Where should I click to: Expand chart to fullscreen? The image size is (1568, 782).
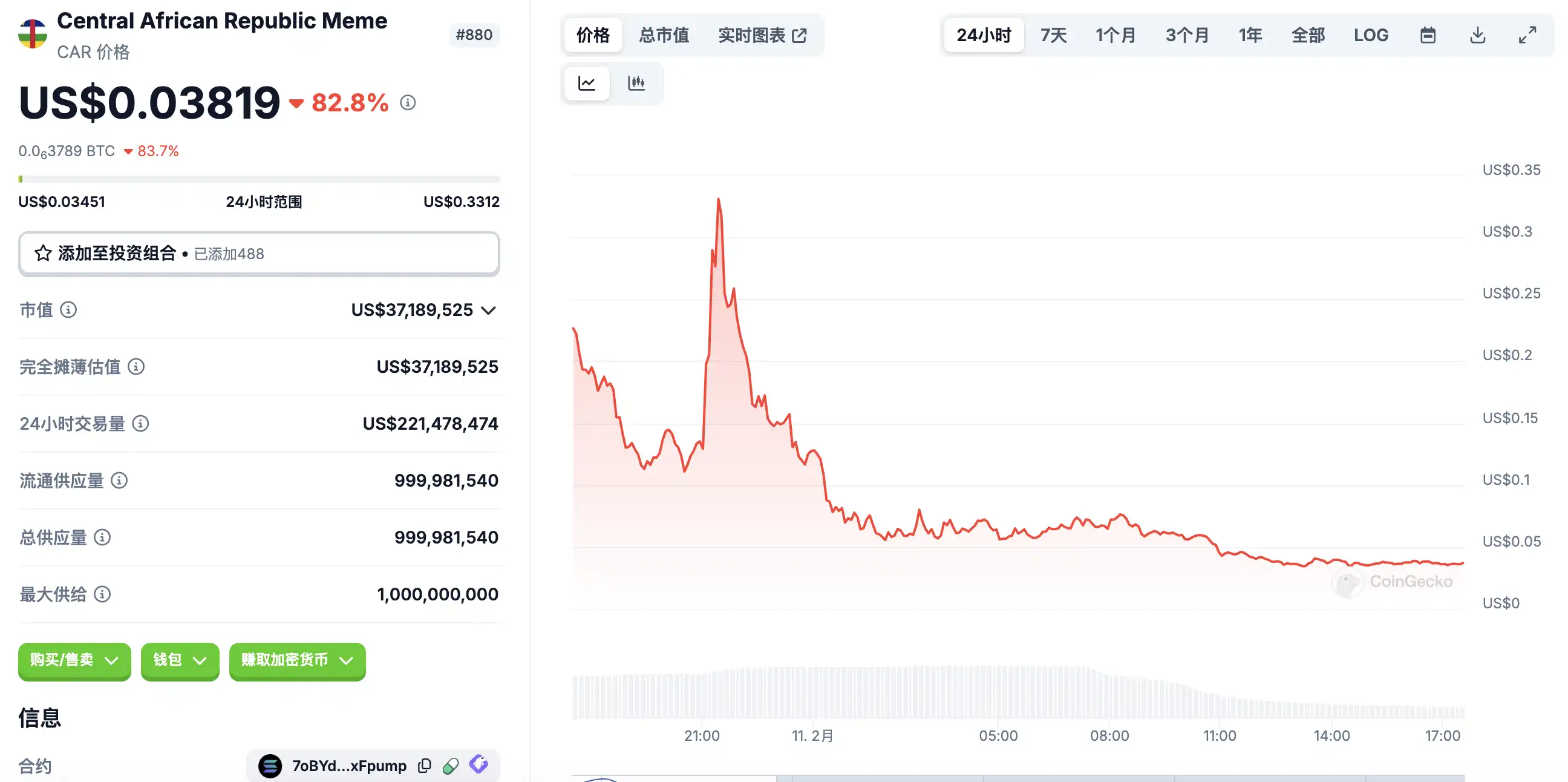1527,35
